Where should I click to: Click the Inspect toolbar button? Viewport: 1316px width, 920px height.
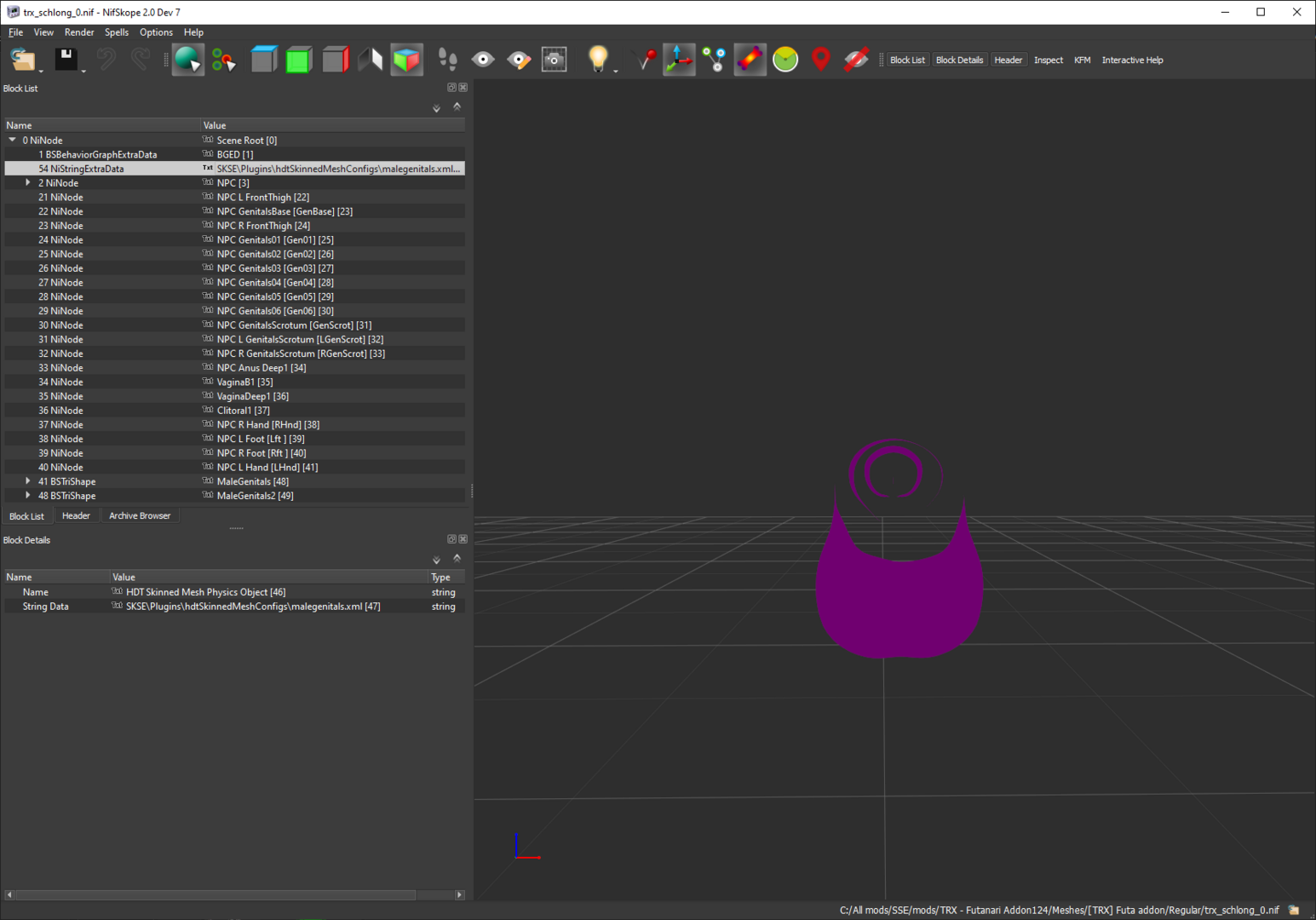point(1049,60)
